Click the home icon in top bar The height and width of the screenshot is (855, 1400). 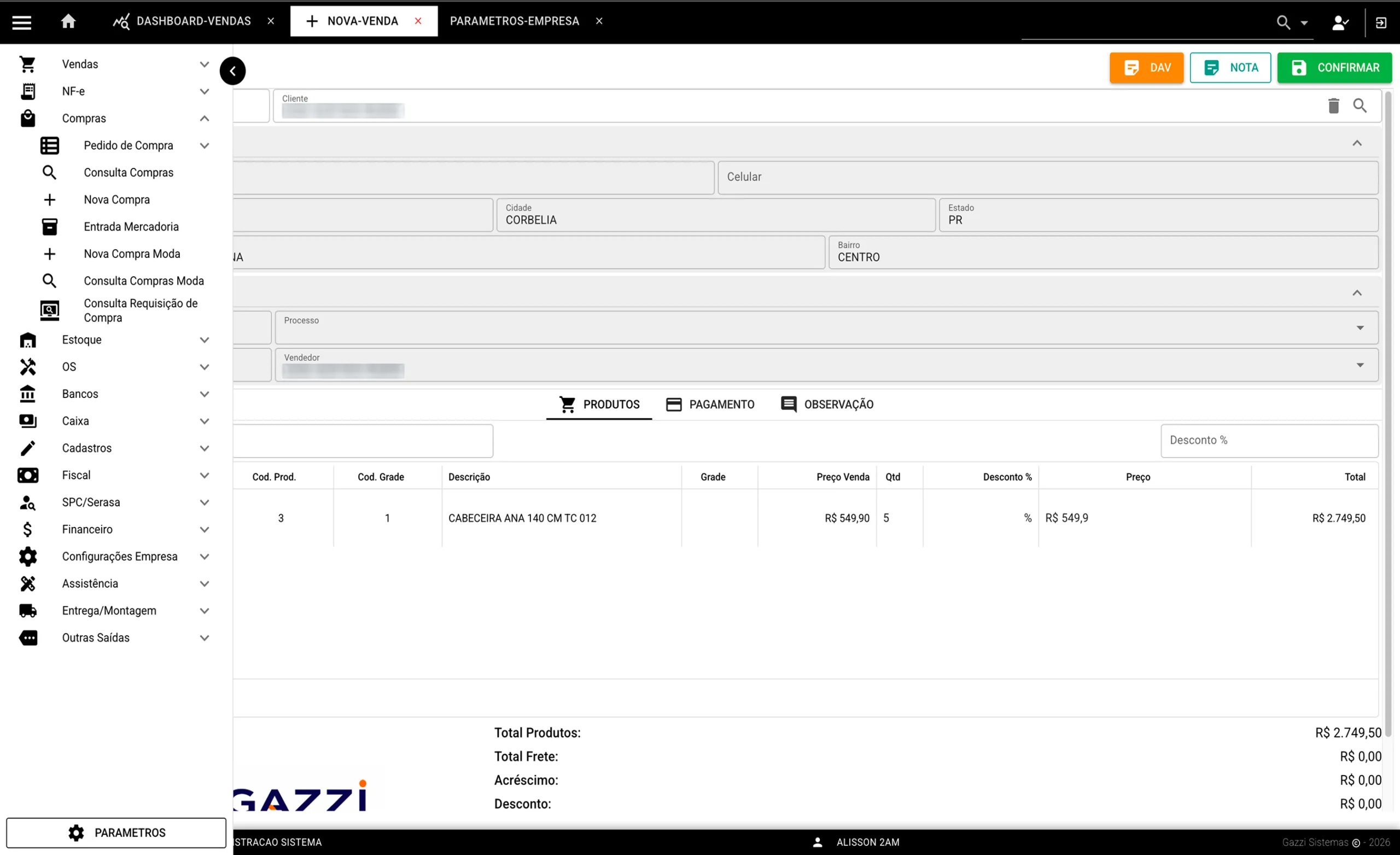click(68, 21)
